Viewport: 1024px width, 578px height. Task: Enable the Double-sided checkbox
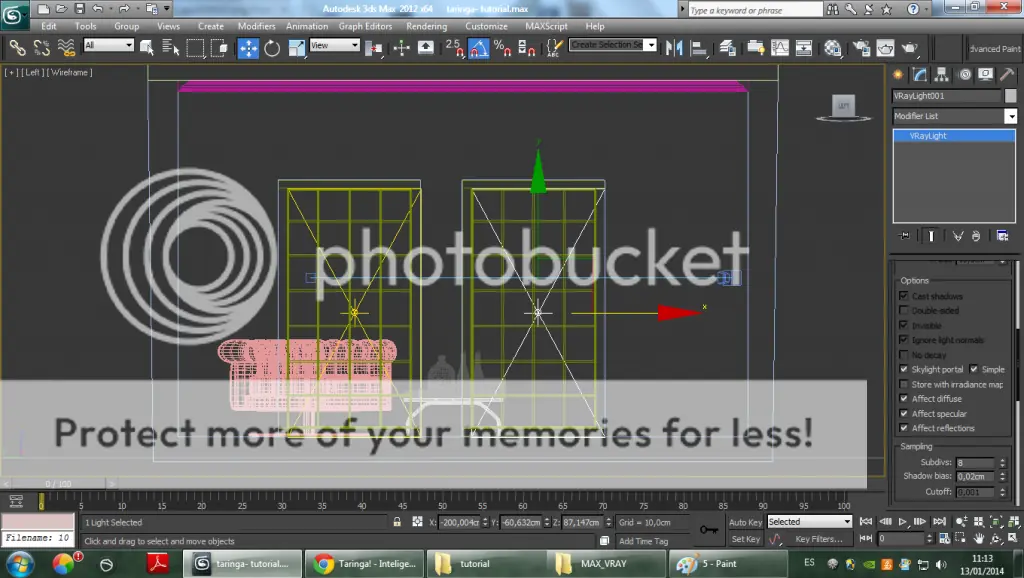pos(903,310)
